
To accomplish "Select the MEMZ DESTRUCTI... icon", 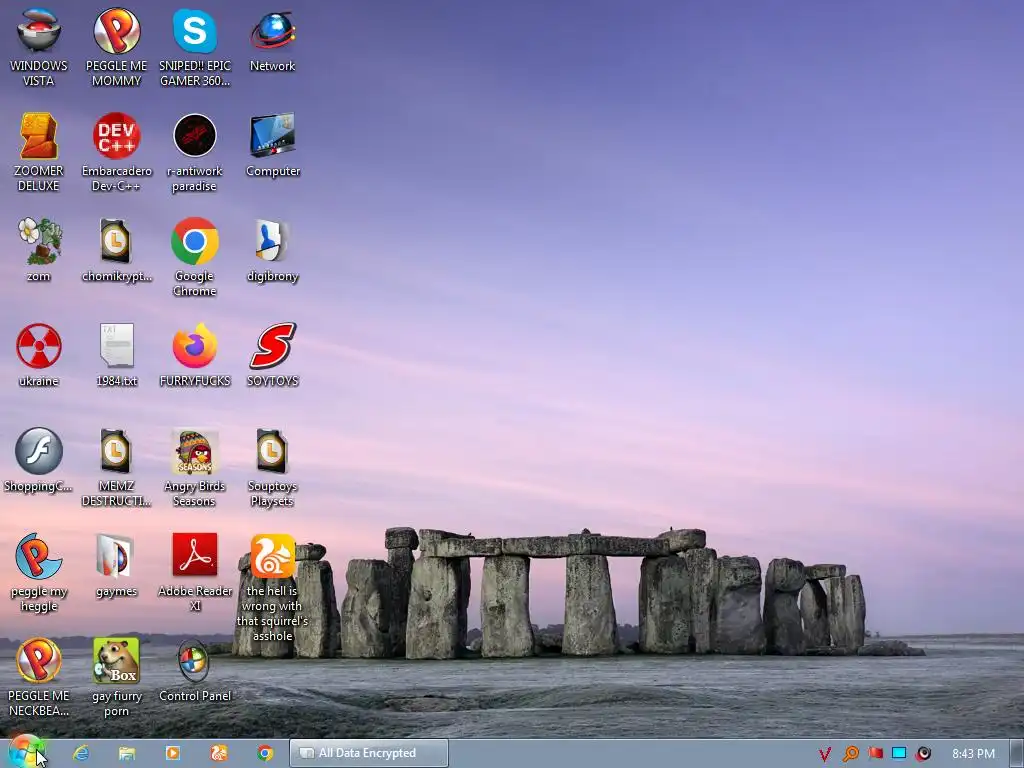I will (x=116, y=467).
